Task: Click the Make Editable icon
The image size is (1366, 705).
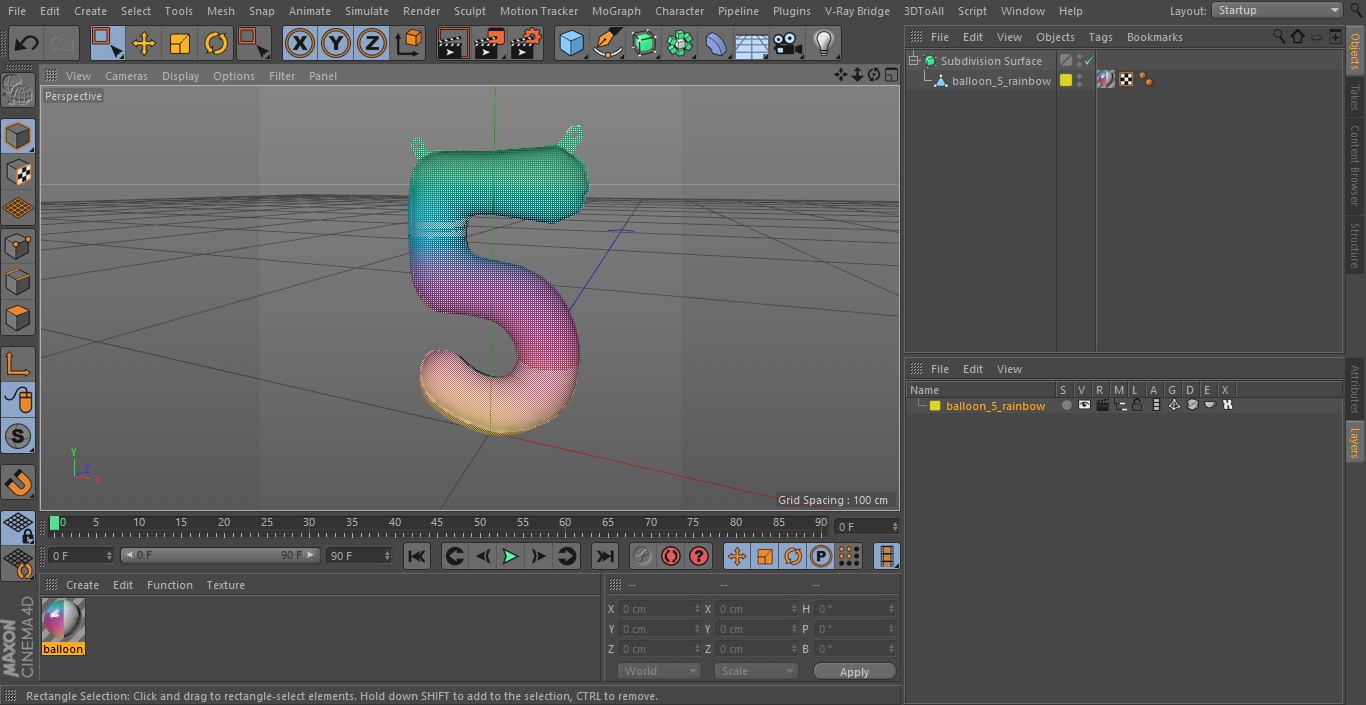Action: click(x=18, y=91)
